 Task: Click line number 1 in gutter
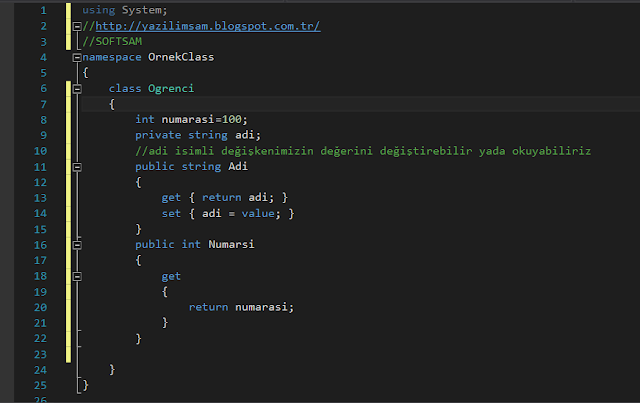coord(43,11)
